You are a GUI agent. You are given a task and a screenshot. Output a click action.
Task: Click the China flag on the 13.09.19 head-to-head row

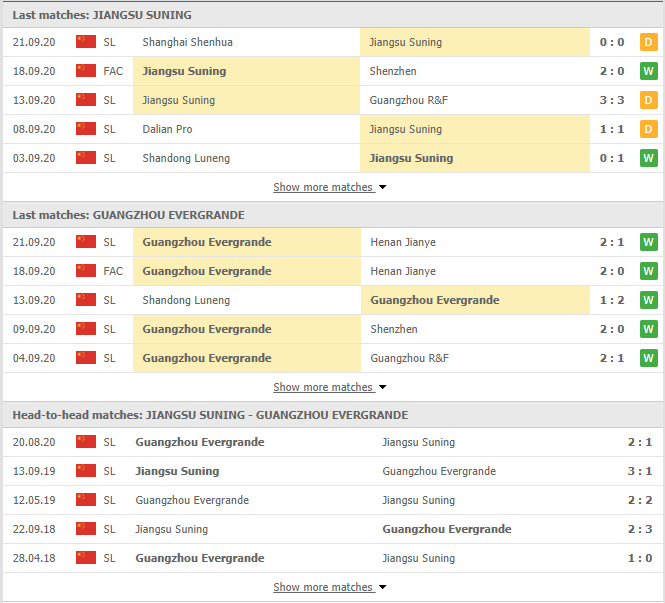(86, 471)
